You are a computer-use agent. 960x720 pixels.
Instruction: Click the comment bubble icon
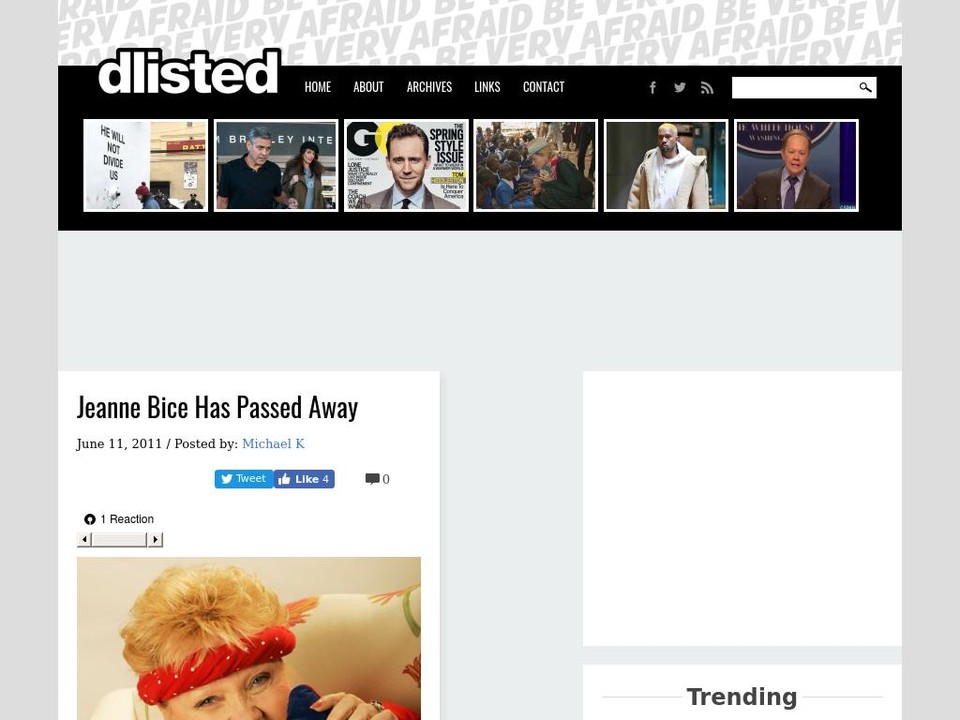(x=372, y=479)
